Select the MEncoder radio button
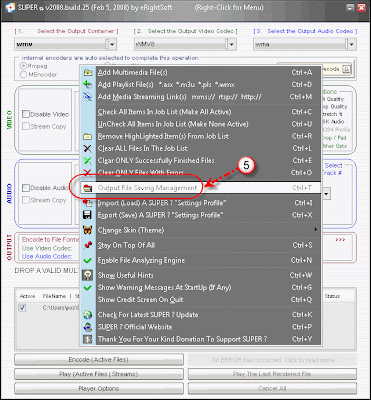This screenshot has width=371, height=400. (x=23, y=75)
